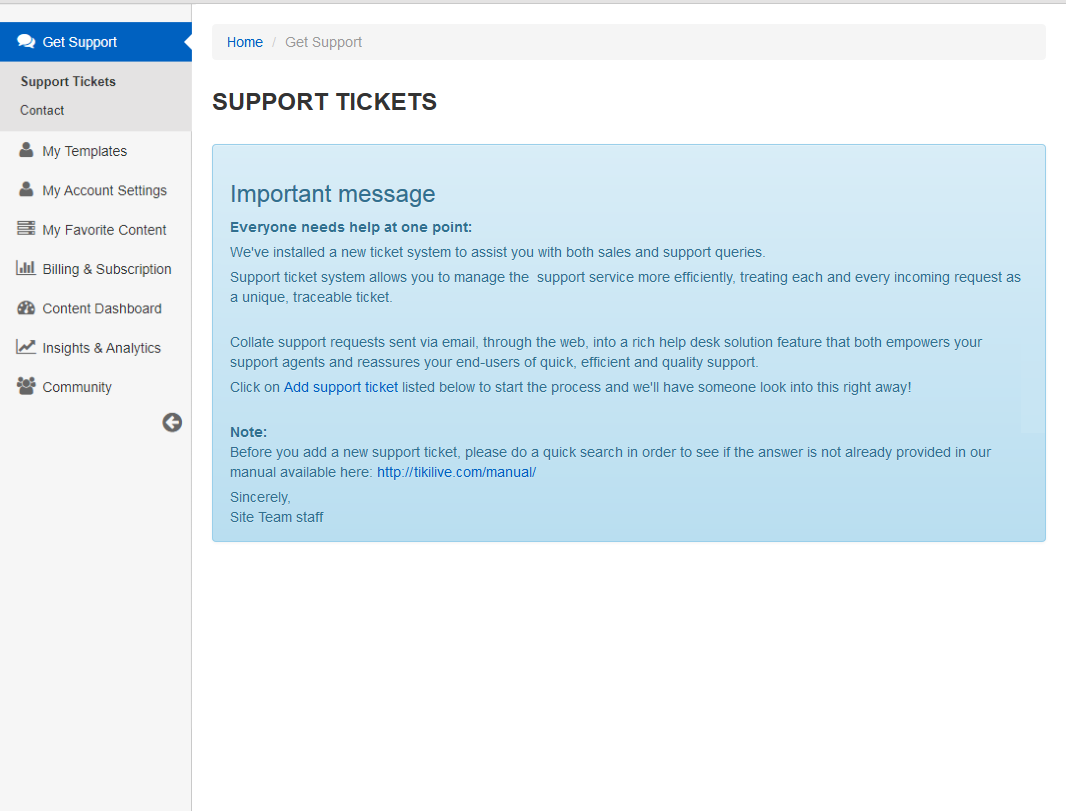Click the Get Support breadcrumb text

coord(323,42)
